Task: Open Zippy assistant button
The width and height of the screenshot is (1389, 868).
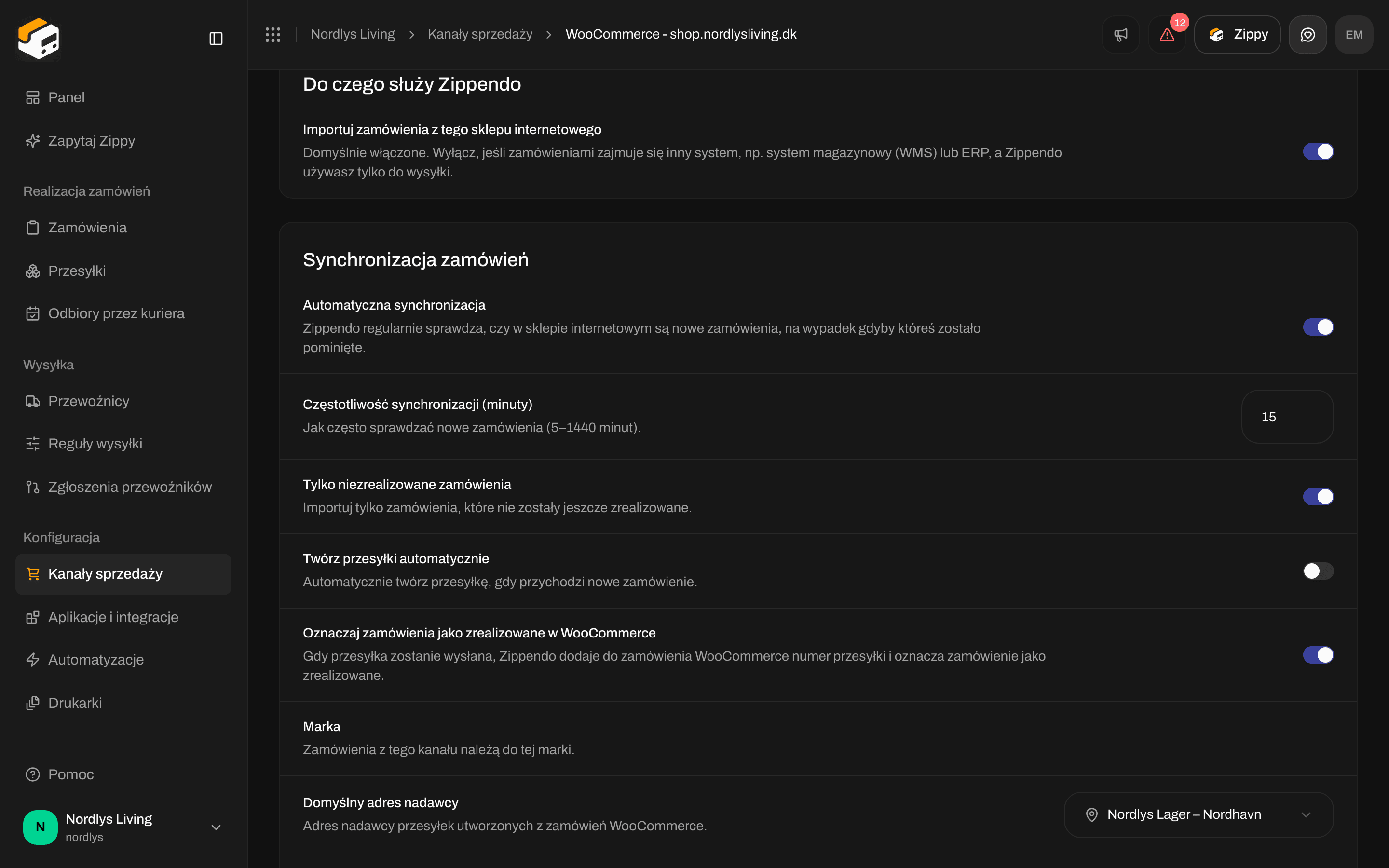Action: pyautogui.click(x=1237, y=34)
